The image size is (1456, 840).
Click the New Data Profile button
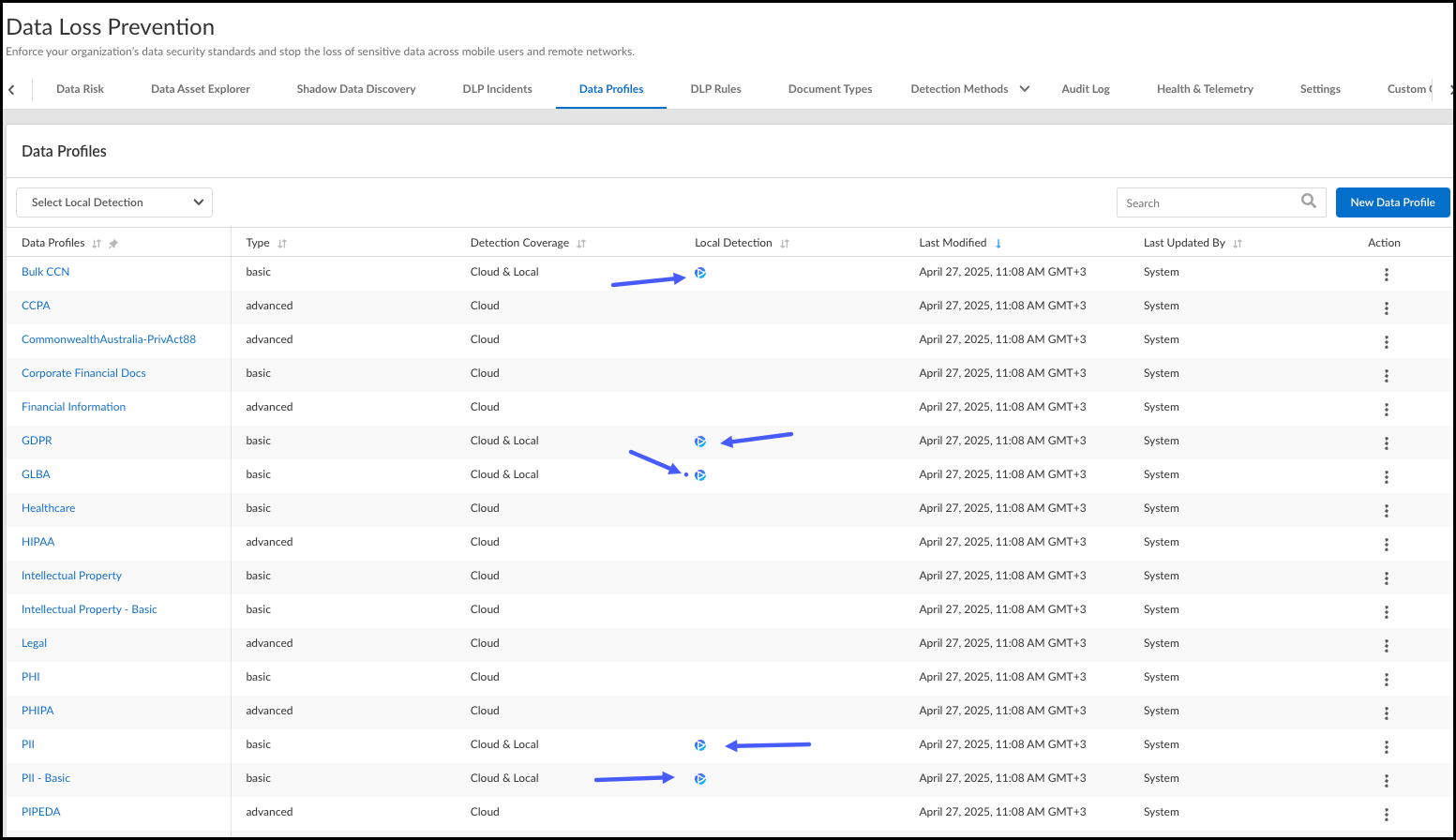pyautogui.click(x=1392, y=202)
